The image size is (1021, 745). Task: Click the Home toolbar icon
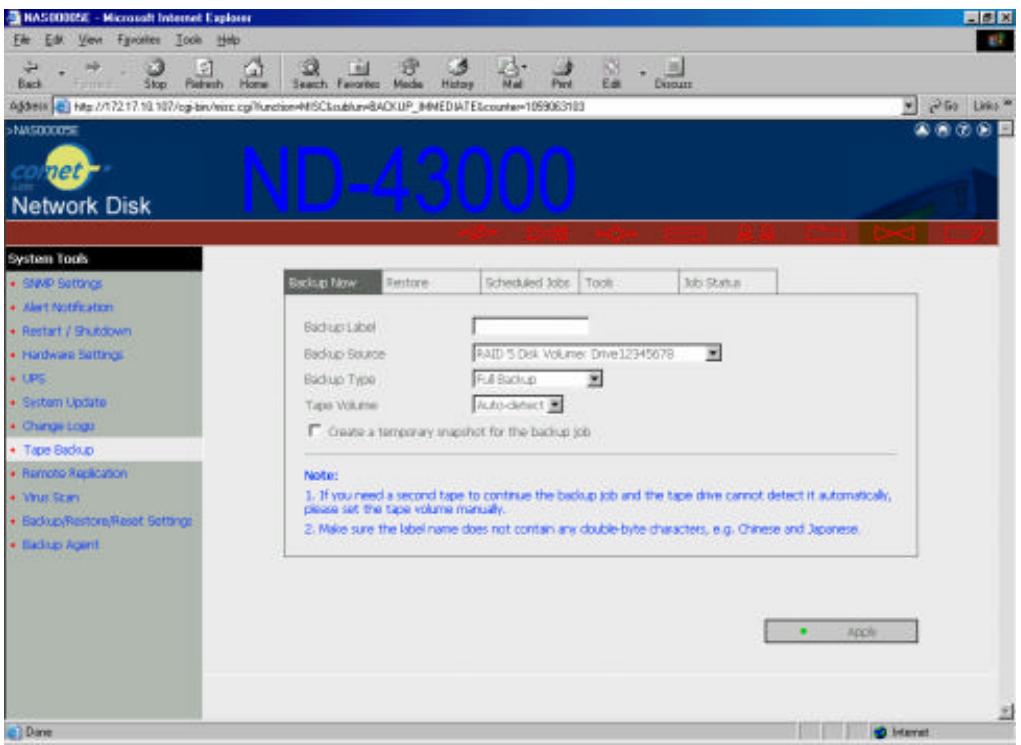tap(253, 67)
